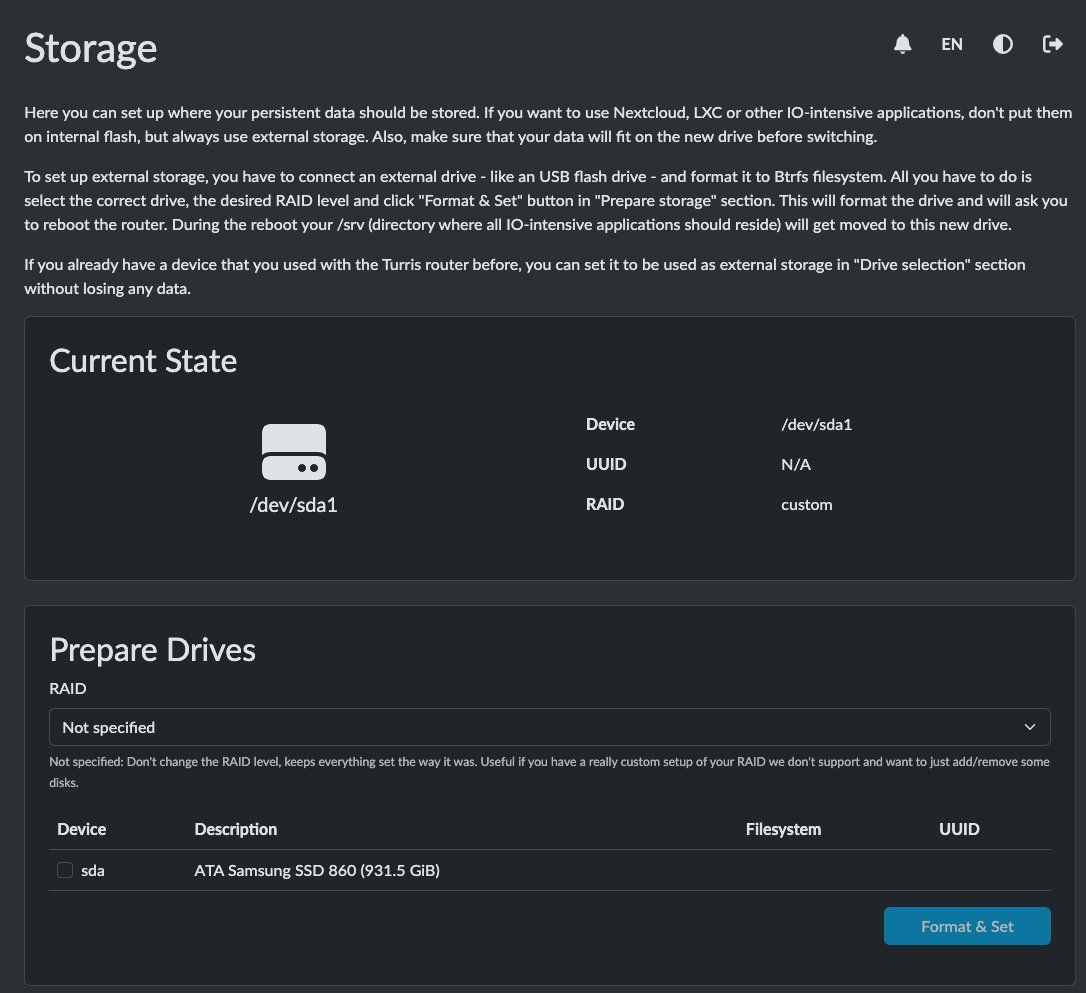The image size is (1086, 993).
Task: Click the RAID label in Current State
Action: [605, 504]
